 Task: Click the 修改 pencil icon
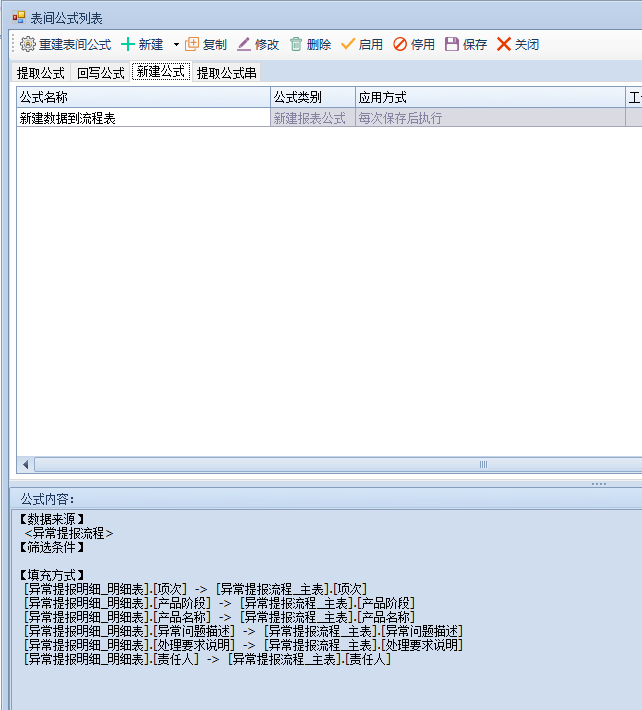[x=244, y=45]
